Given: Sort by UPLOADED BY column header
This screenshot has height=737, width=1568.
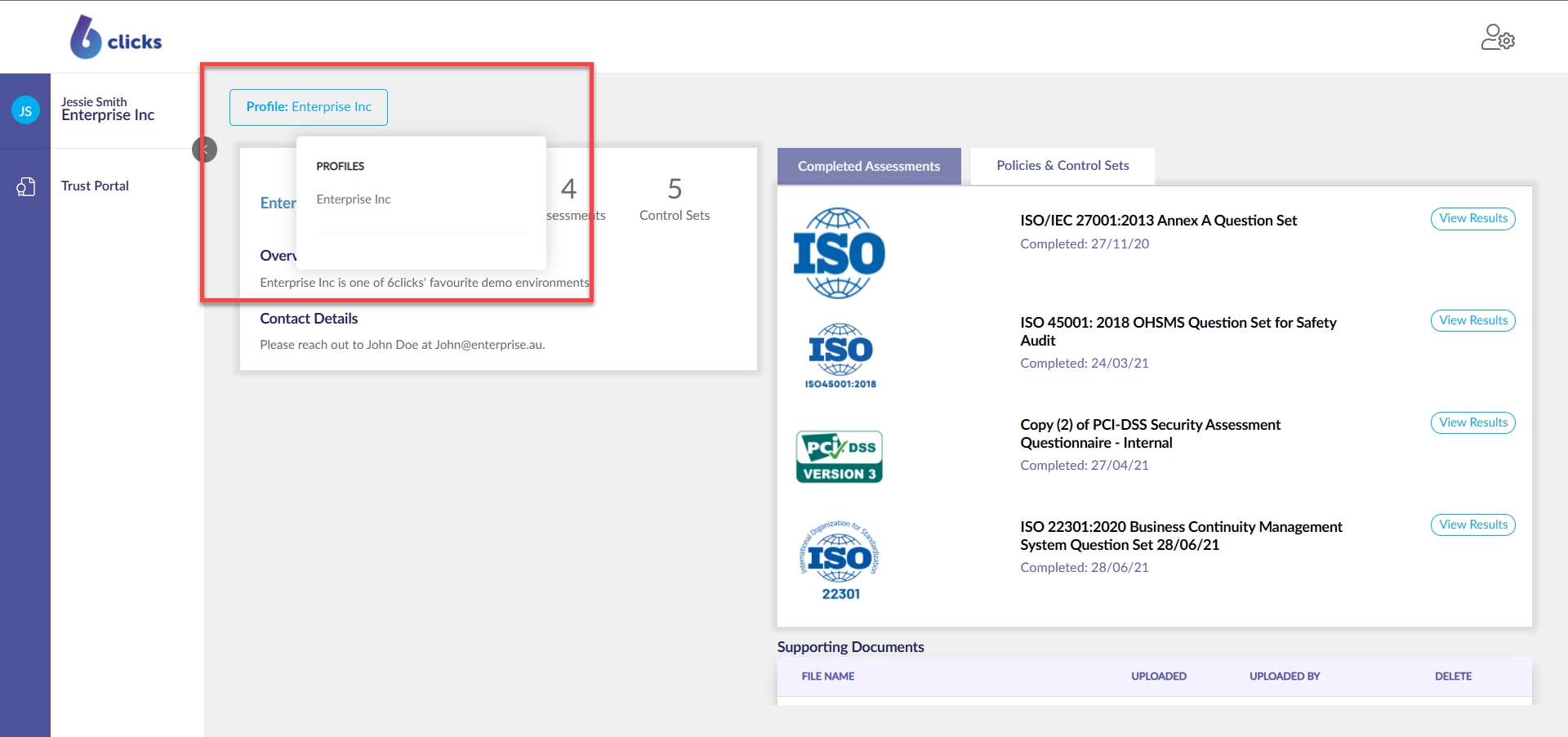Looking at the screenshot, I should [x=1285, y=677].
